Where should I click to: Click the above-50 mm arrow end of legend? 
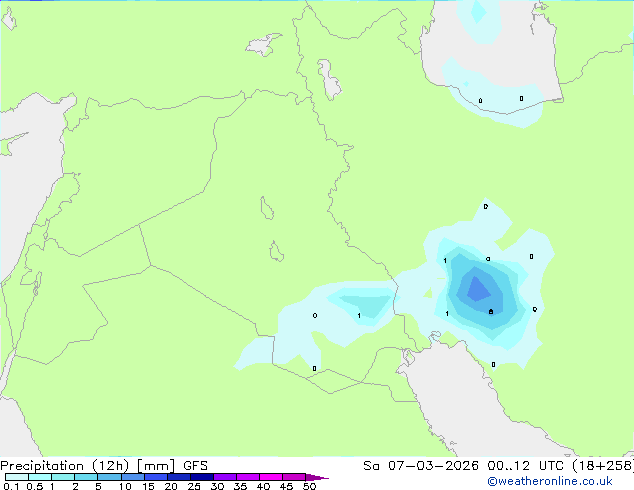(x=317, y=478)
